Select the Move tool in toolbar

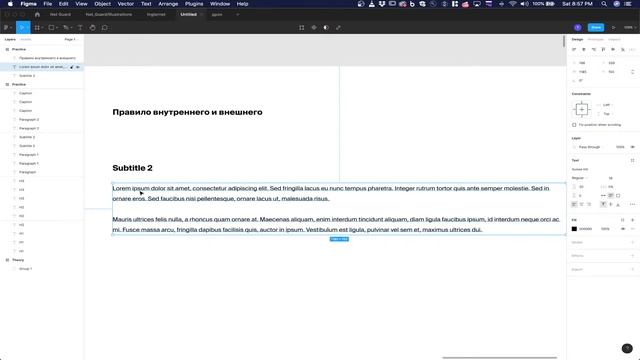click(22, 27)
